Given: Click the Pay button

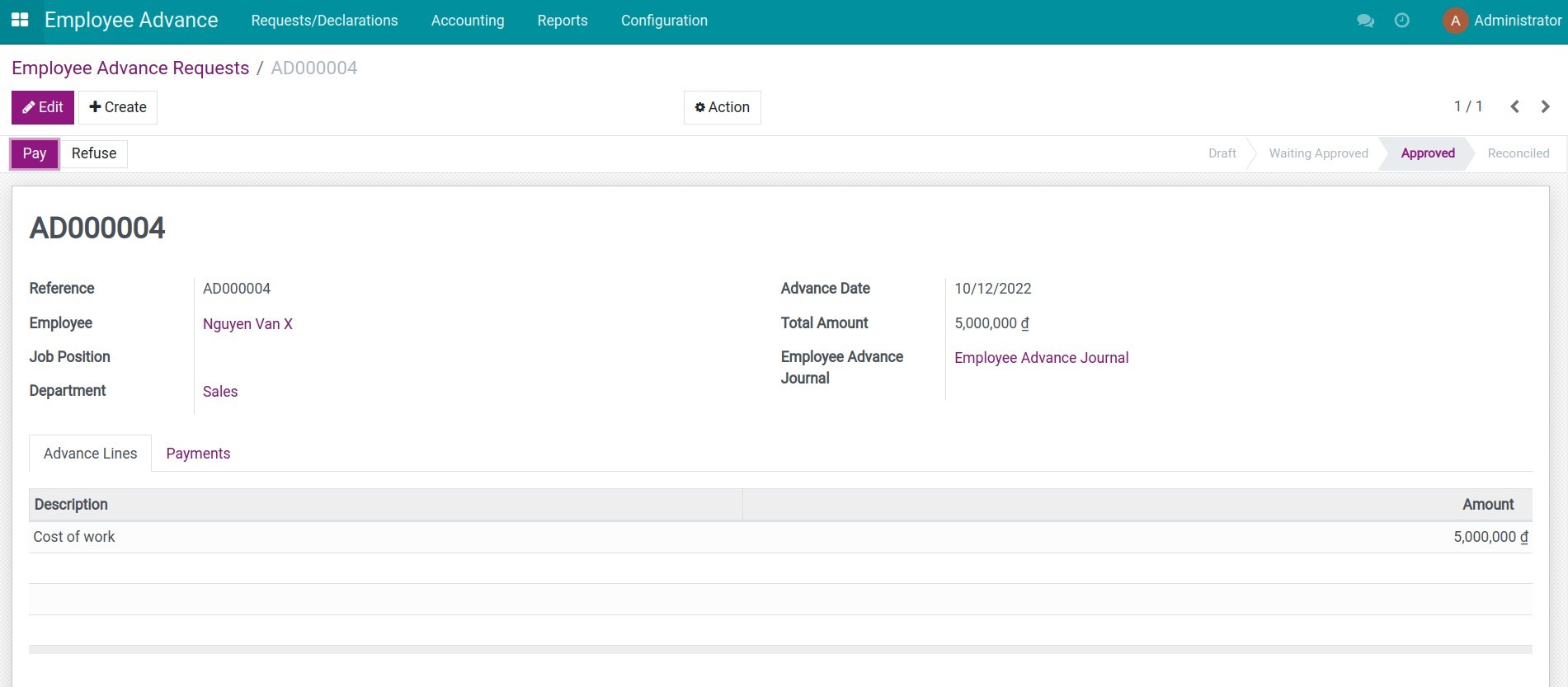Looking at the screenshot, I should 35,153.
